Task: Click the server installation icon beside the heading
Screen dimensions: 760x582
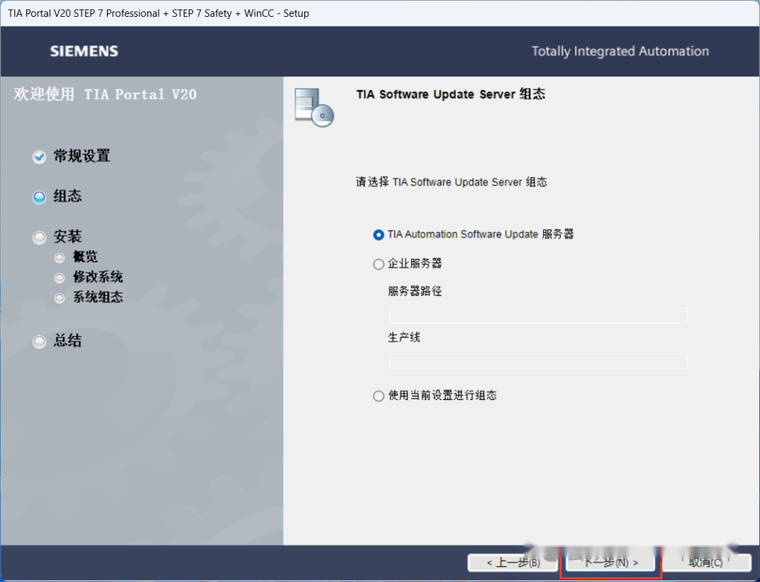Action: click(313, 106)
